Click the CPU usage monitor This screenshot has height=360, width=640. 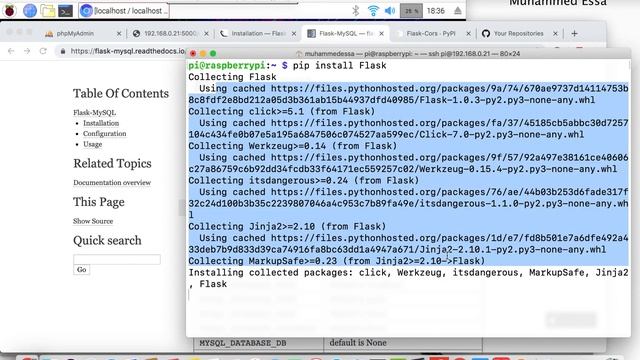point(411,11)
